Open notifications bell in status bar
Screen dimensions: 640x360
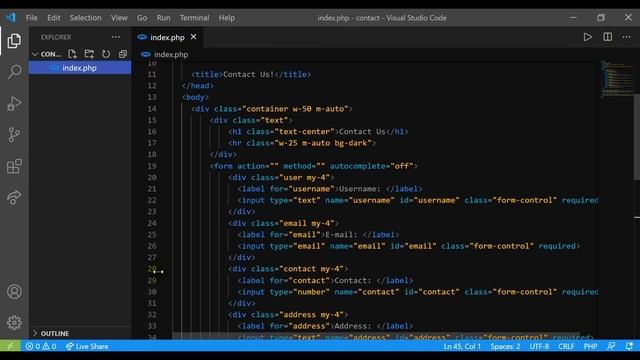click(629, 346)
